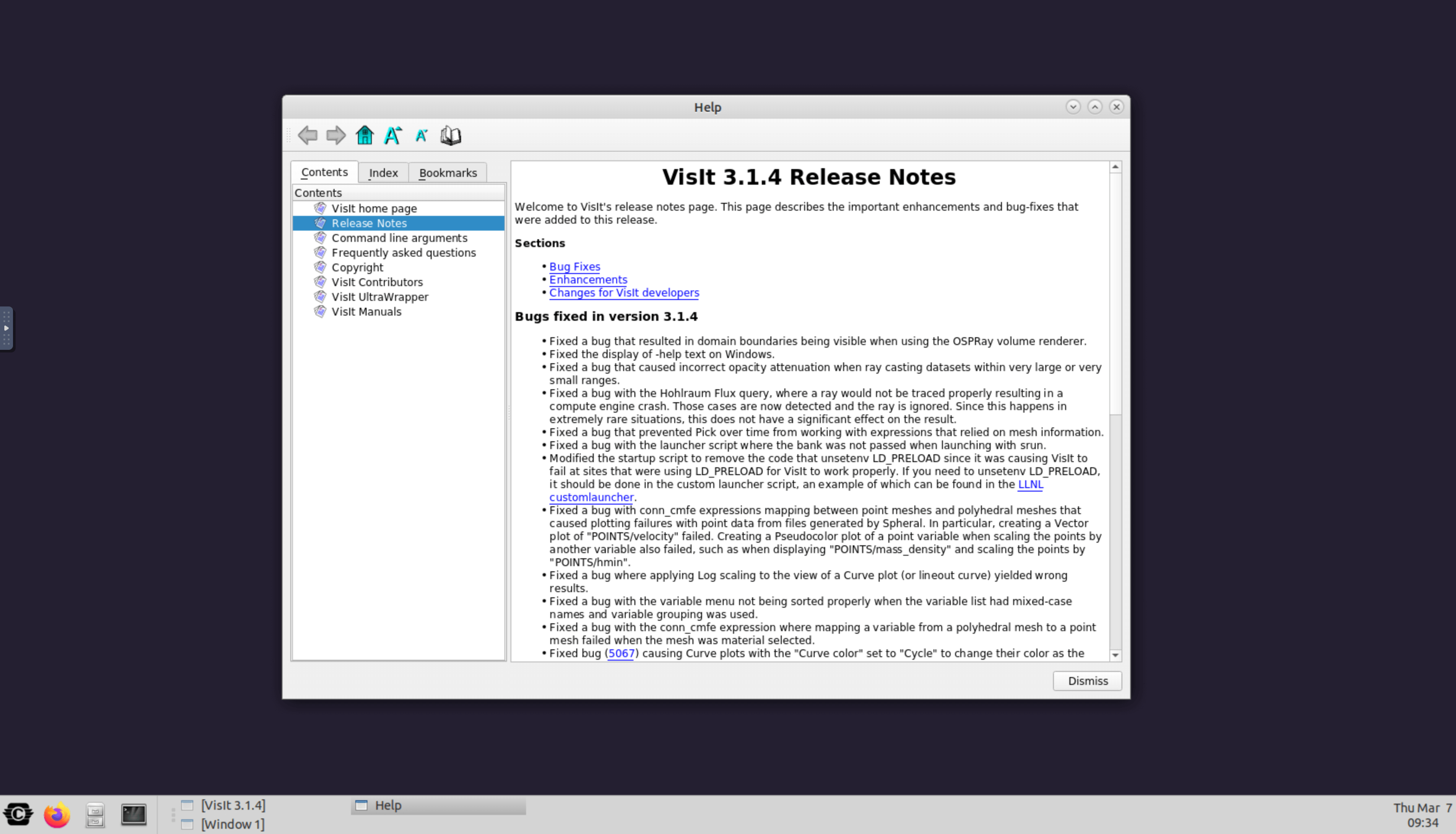This screenshot has width=1456, height=834.
Task: Launch the terminal from taskbar
Action: [x=133, y=814]
